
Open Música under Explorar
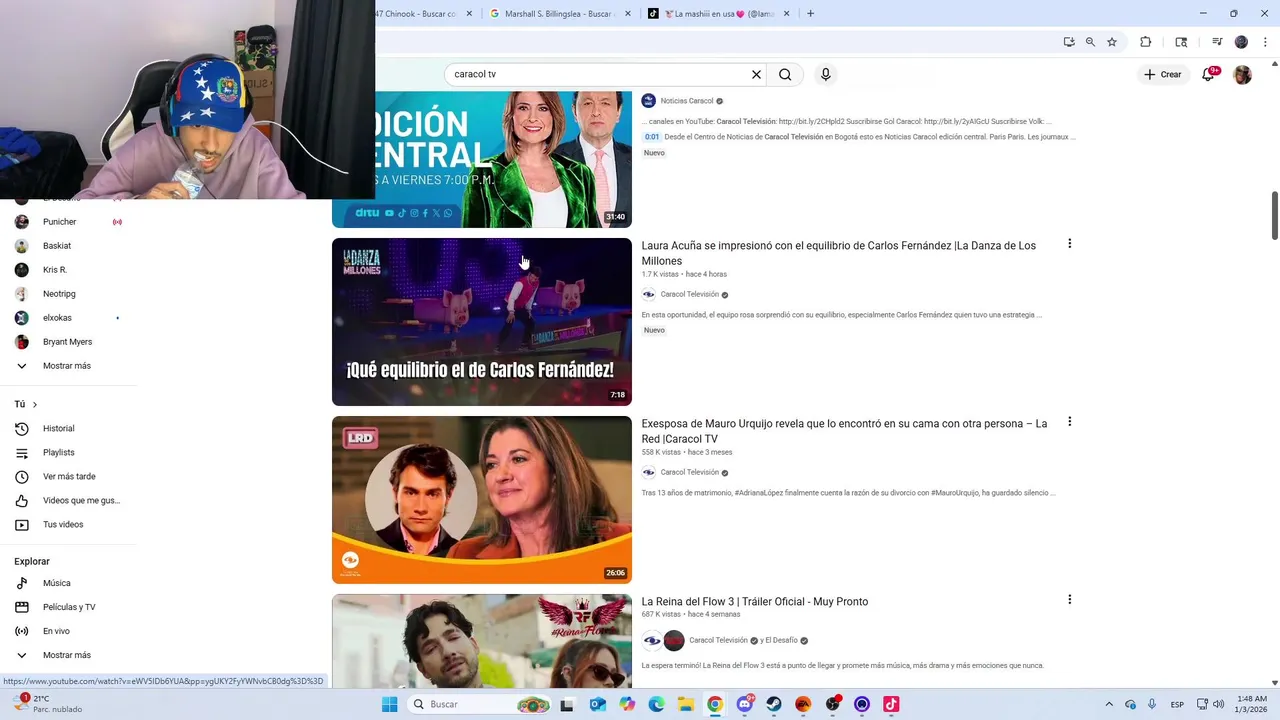coord(56,583)
